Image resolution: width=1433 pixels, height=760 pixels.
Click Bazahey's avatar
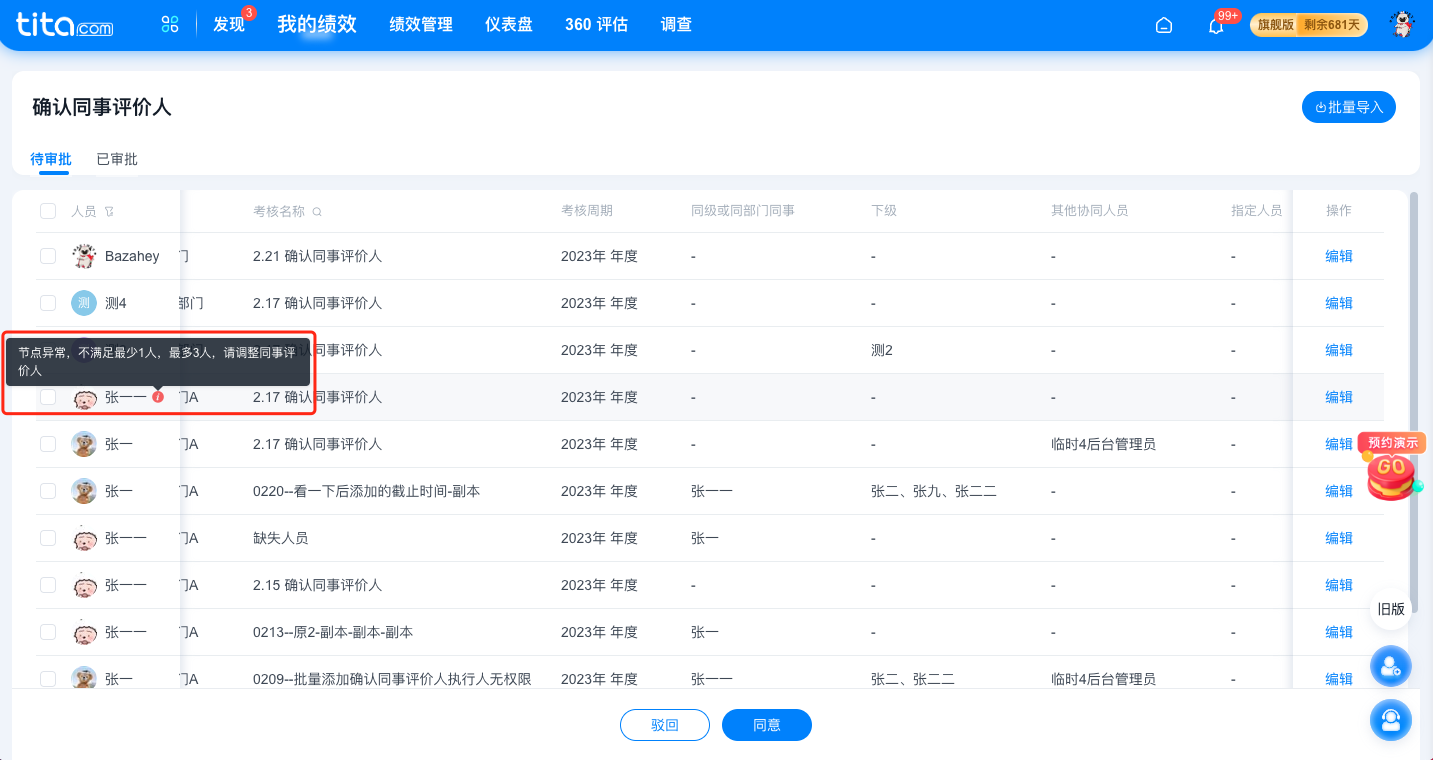click(84, 256)
